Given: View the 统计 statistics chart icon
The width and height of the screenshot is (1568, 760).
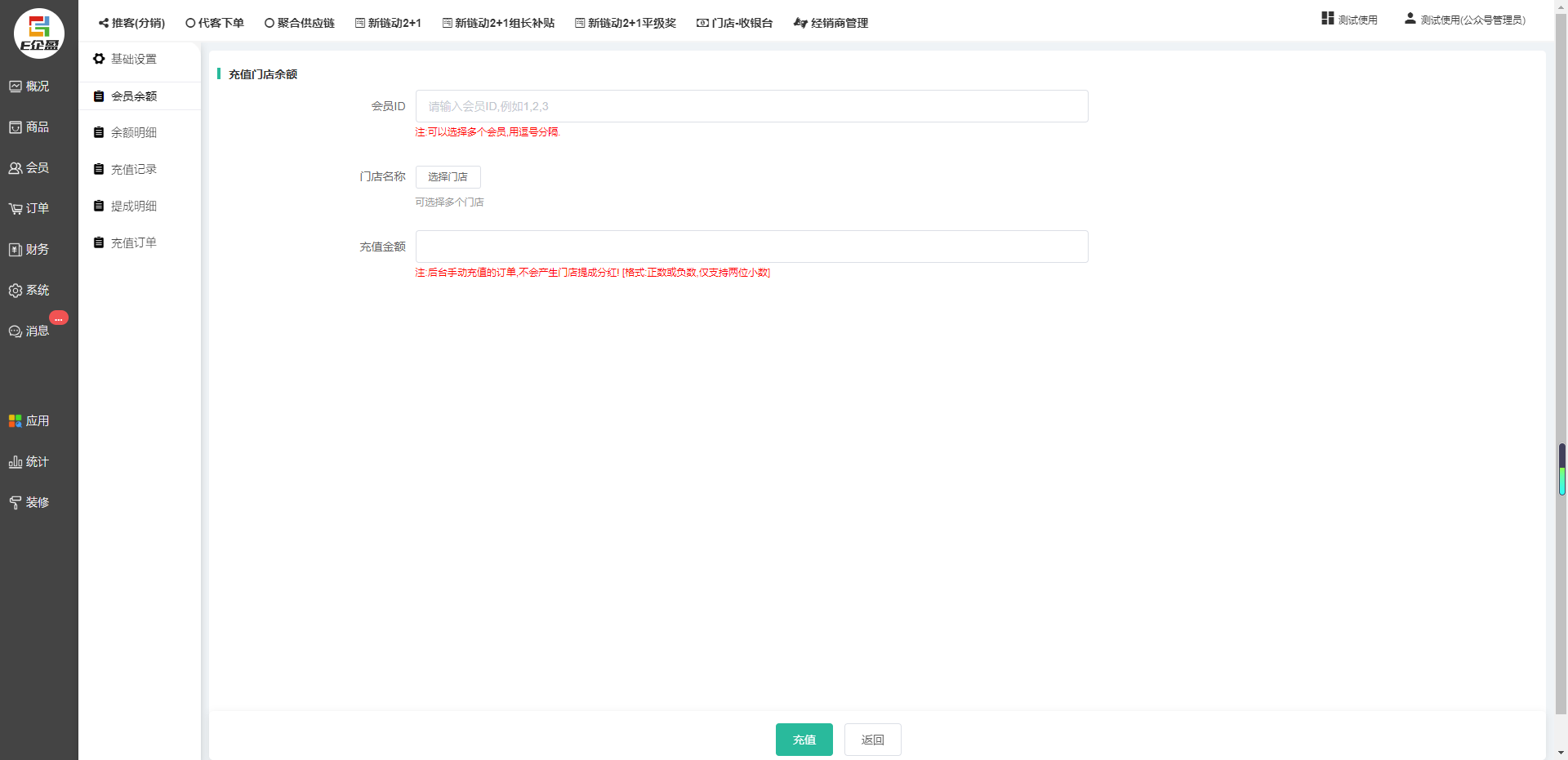Looking at the screenshot, I should coord(16,462).
